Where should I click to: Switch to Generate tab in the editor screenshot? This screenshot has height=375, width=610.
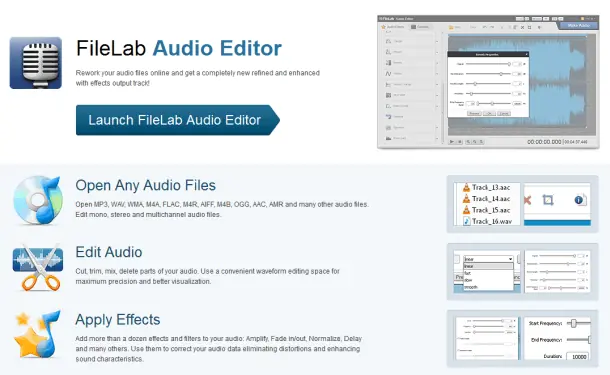coord(421,27)
